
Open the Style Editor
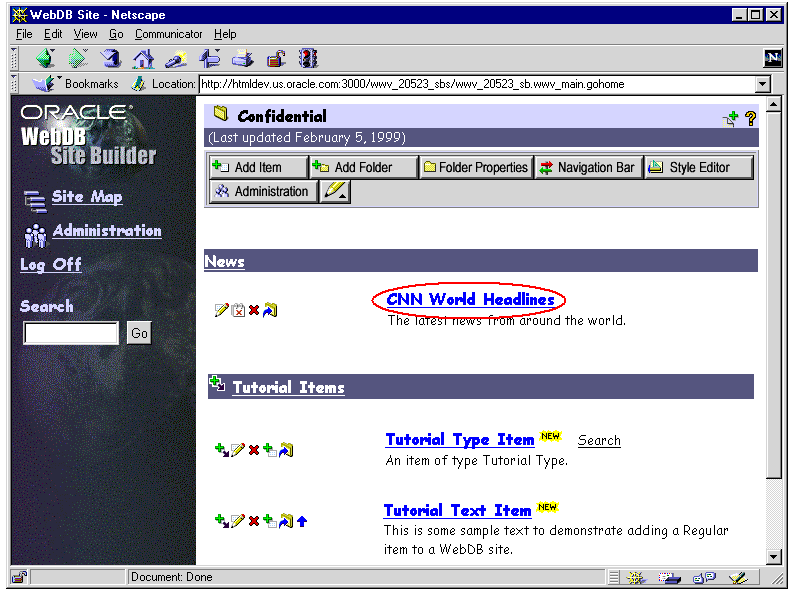pyautogui.click(x=698, y=167)
